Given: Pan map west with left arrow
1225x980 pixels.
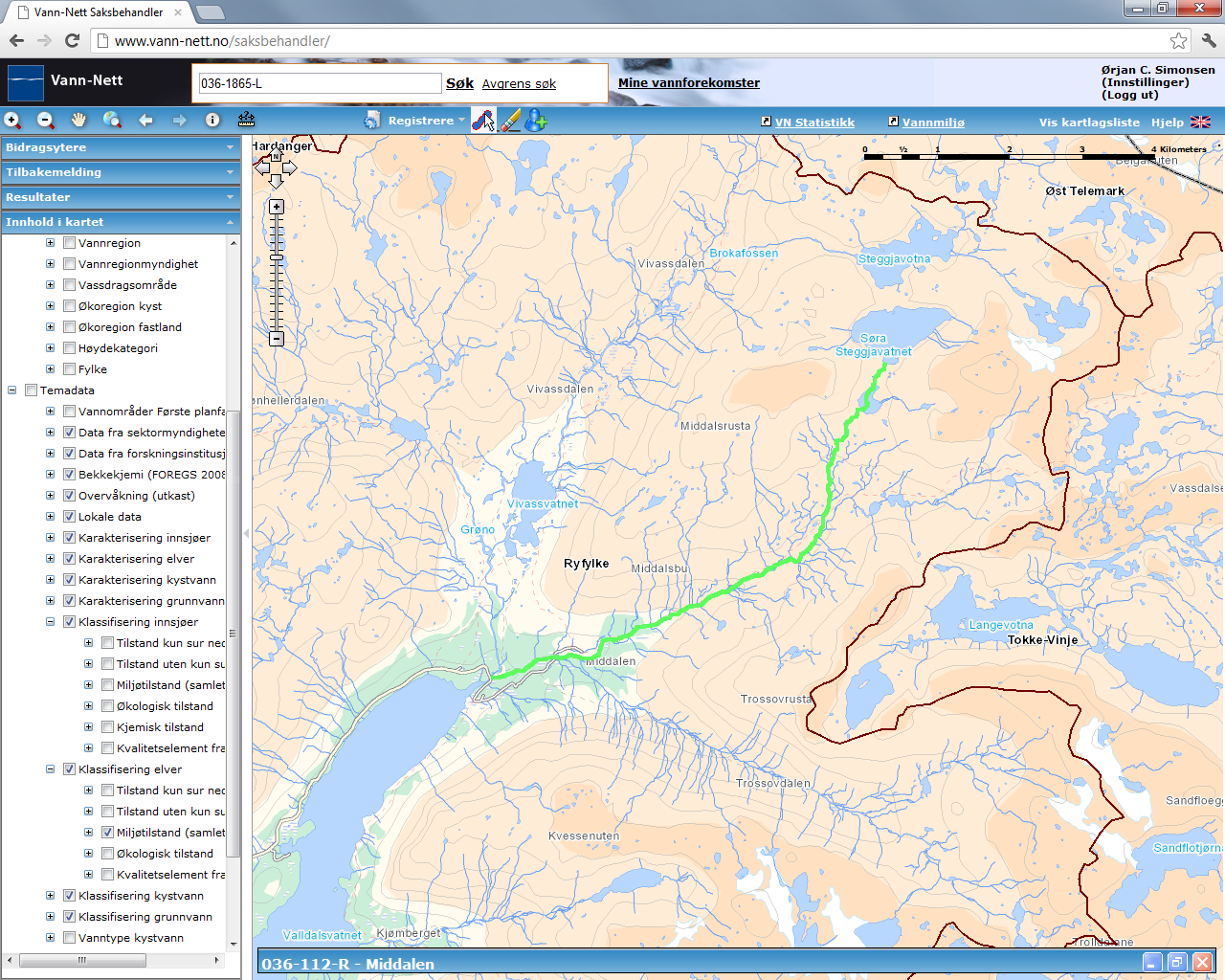Looking at the screenshot, I should [x=261, y=168].
